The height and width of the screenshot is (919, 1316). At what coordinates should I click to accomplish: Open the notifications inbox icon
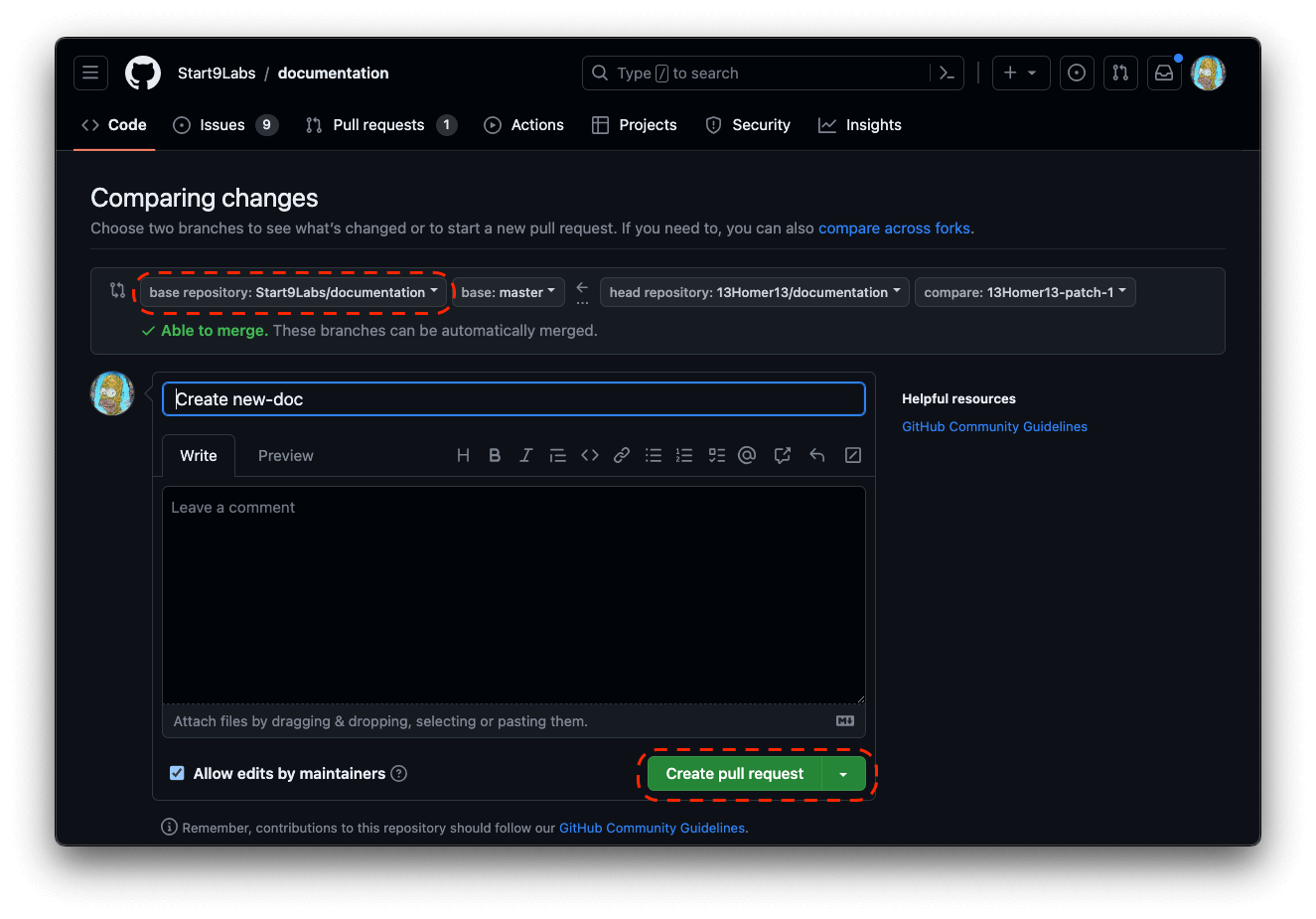1164,74
